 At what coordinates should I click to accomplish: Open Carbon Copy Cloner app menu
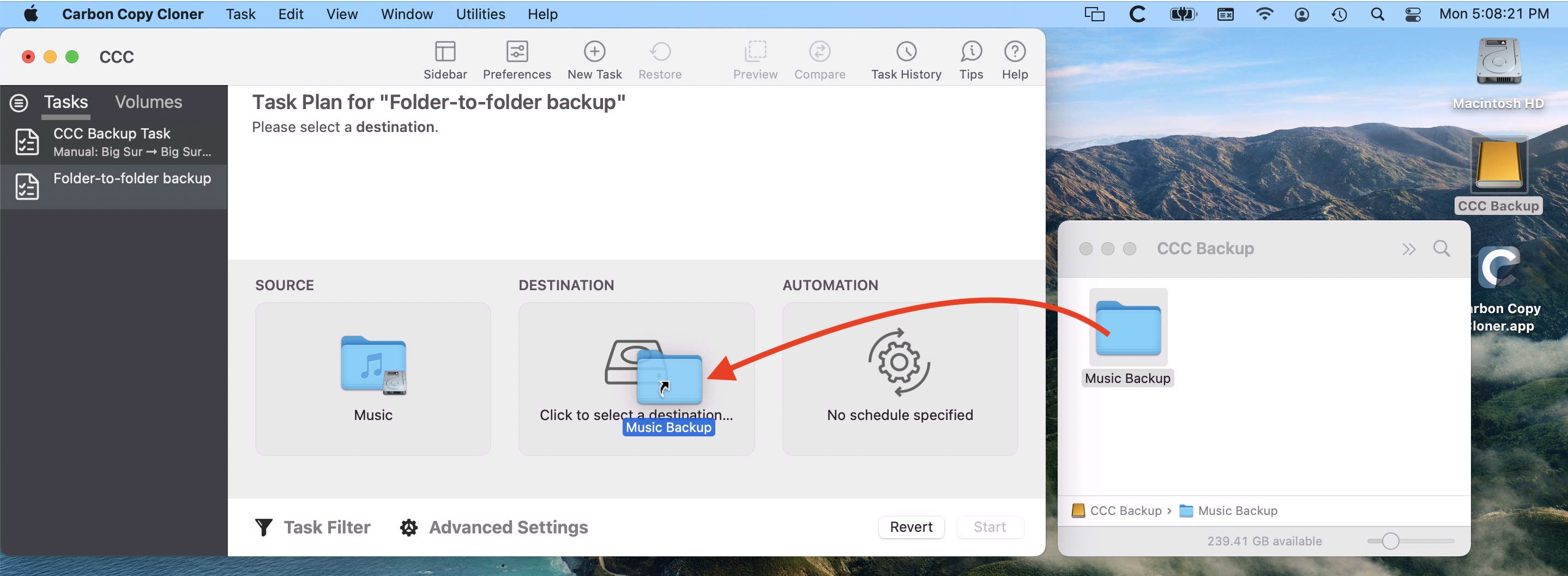coord(132,14)
